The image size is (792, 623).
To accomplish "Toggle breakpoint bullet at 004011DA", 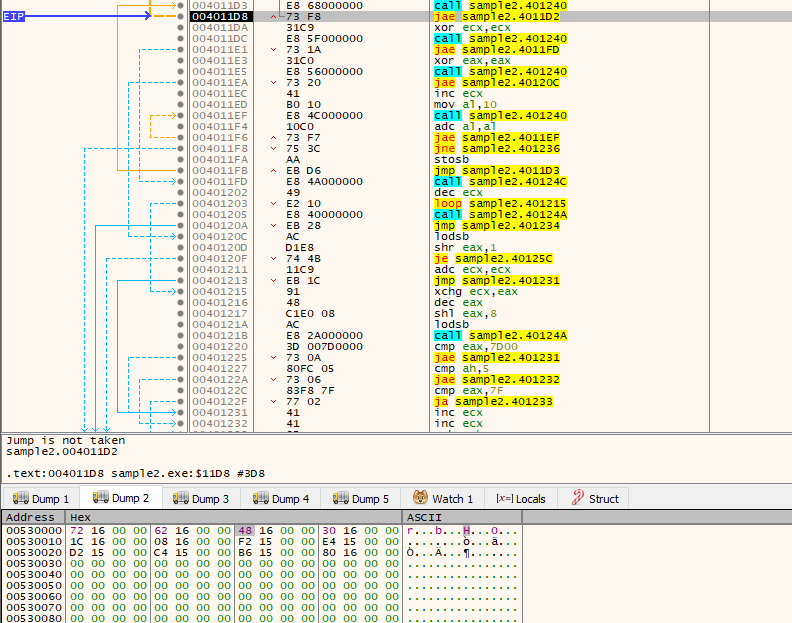I will (180, 28).
